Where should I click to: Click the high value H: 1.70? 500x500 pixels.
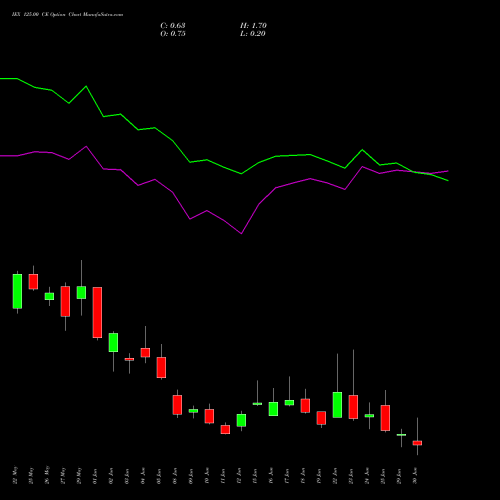click(x=253, y=26)
